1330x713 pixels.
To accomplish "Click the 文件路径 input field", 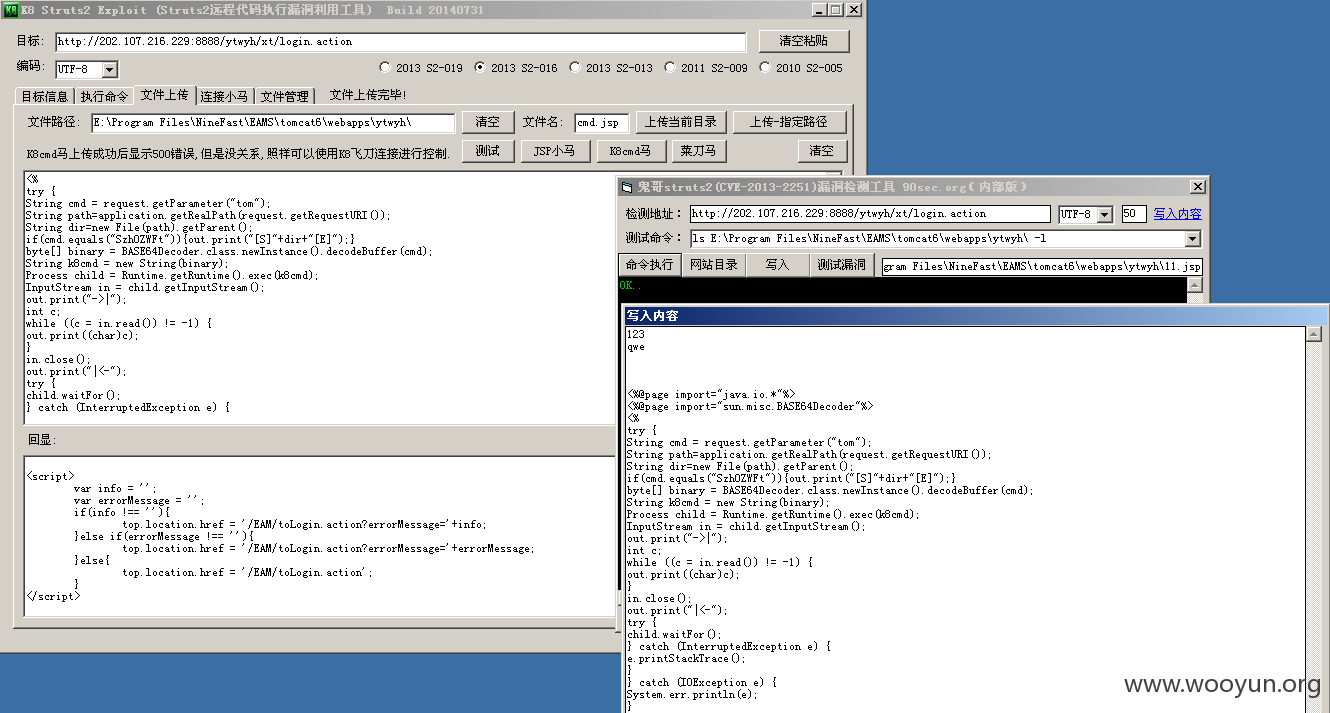I will pos(273,122).
